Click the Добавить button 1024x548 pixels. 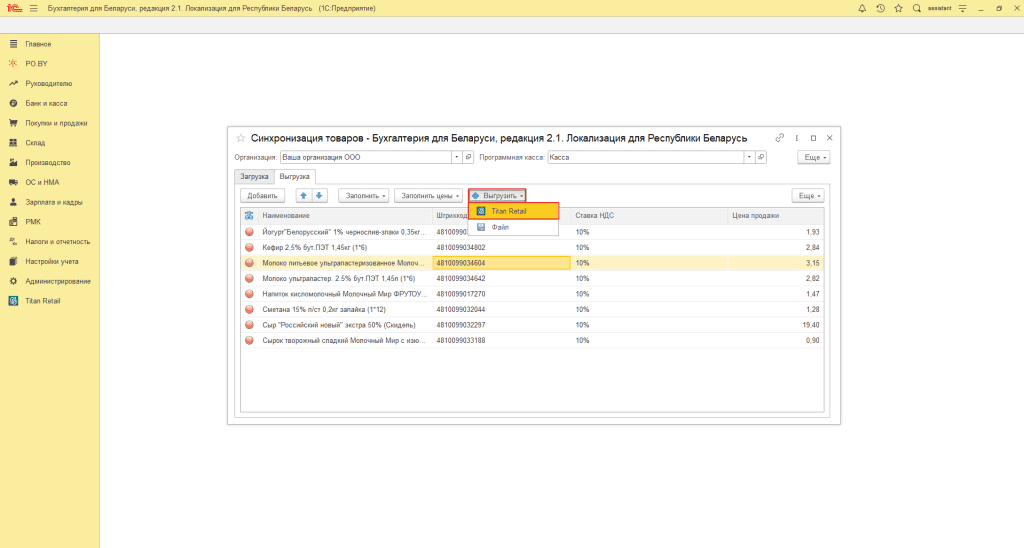[263, 195]
